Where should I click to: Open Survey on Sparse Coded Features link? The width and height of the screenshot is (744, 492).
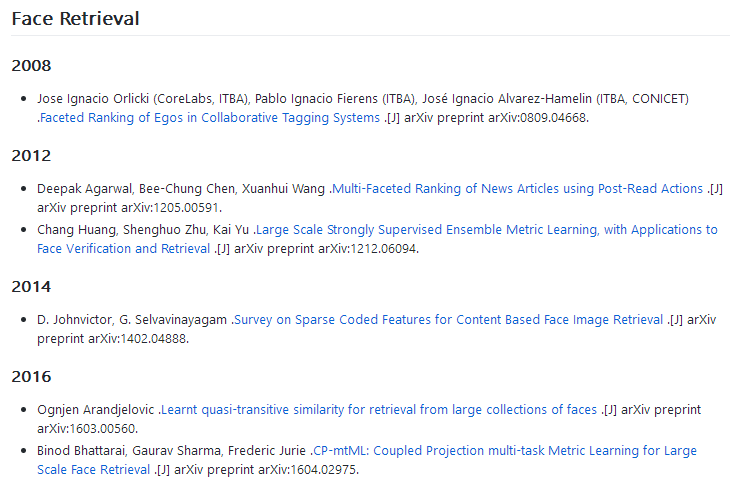click(x=448, y=320)
